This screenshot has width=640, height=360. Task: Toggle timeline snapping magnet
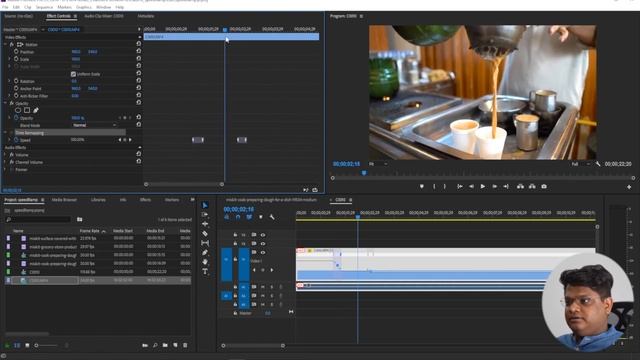click(x=238, y=217)
